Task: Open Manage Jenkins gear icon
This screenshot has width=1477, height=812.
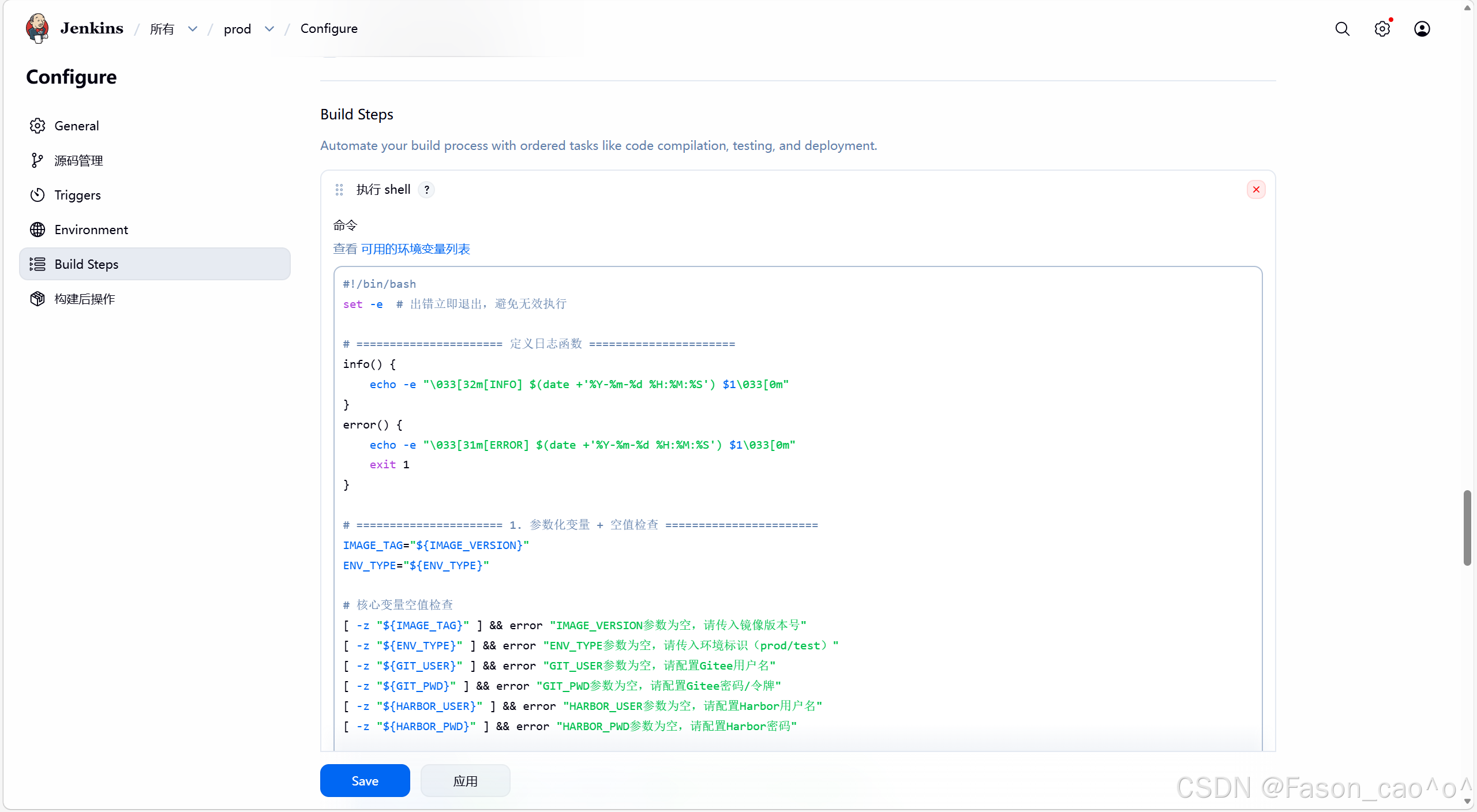Action: tap(1382, 29)
